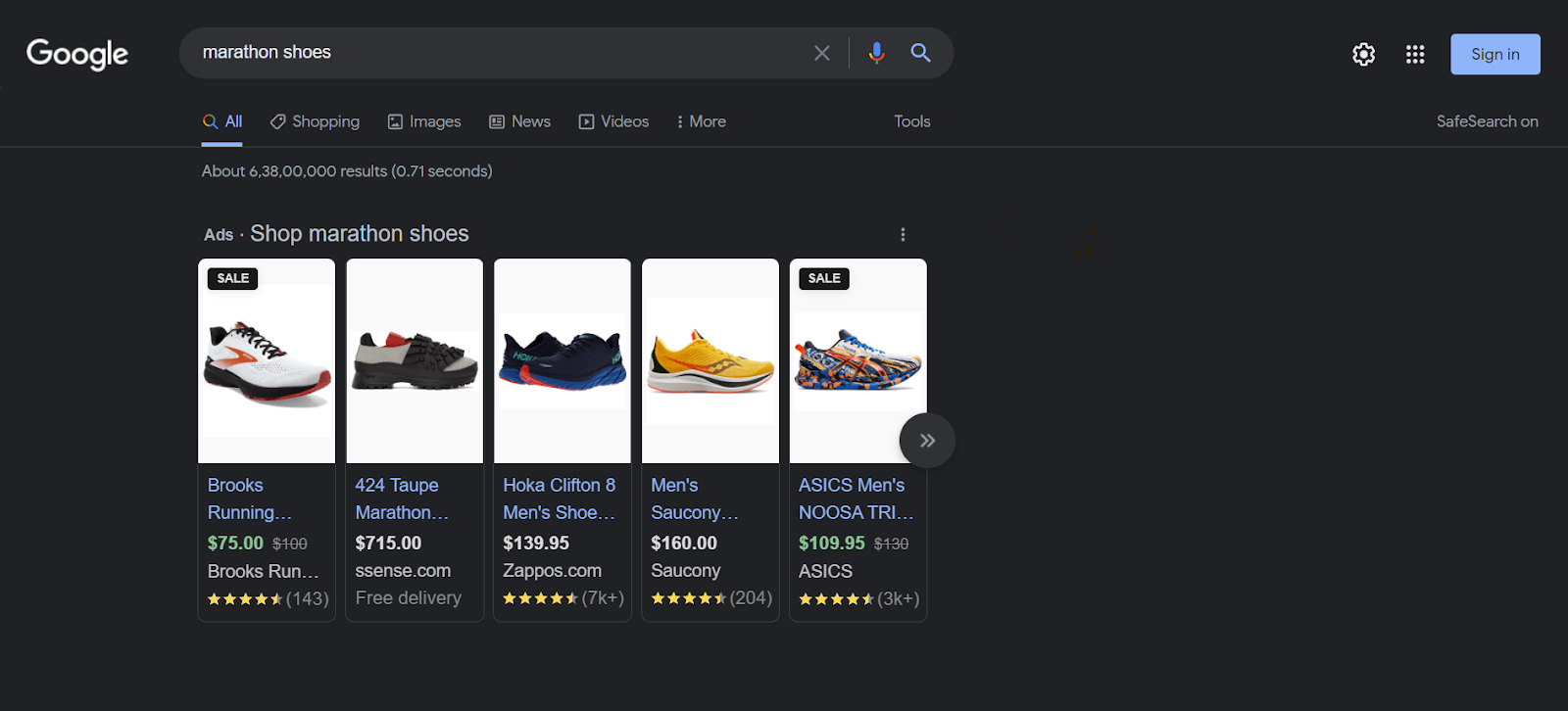Open the Settings gear icon
The height and width of the screenshot is (711, 1568).
(x=1363, y=55)
